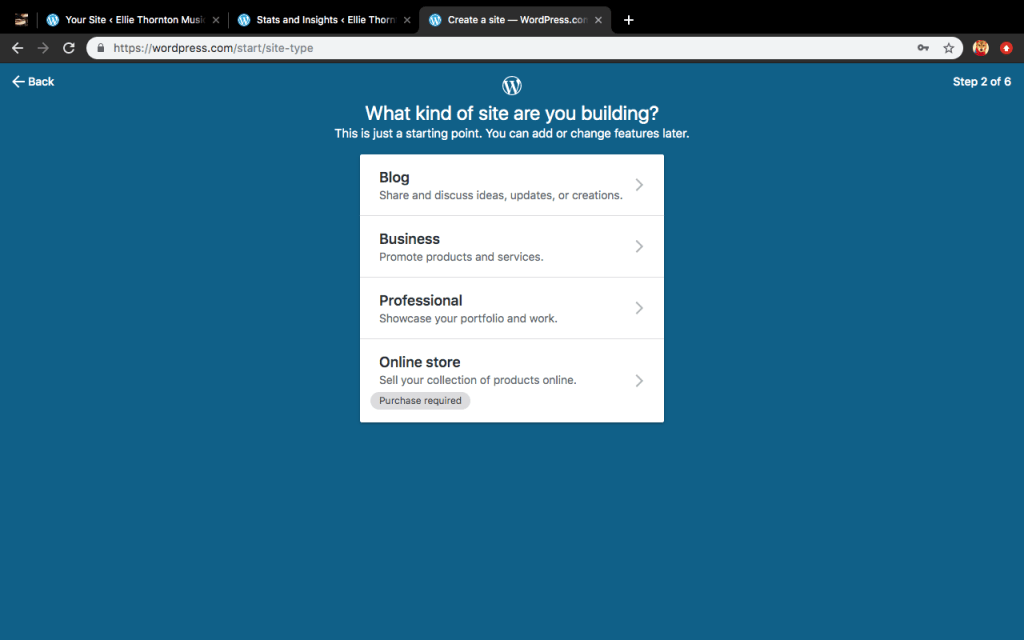Open the saved passwords key icon

(923, 48)
